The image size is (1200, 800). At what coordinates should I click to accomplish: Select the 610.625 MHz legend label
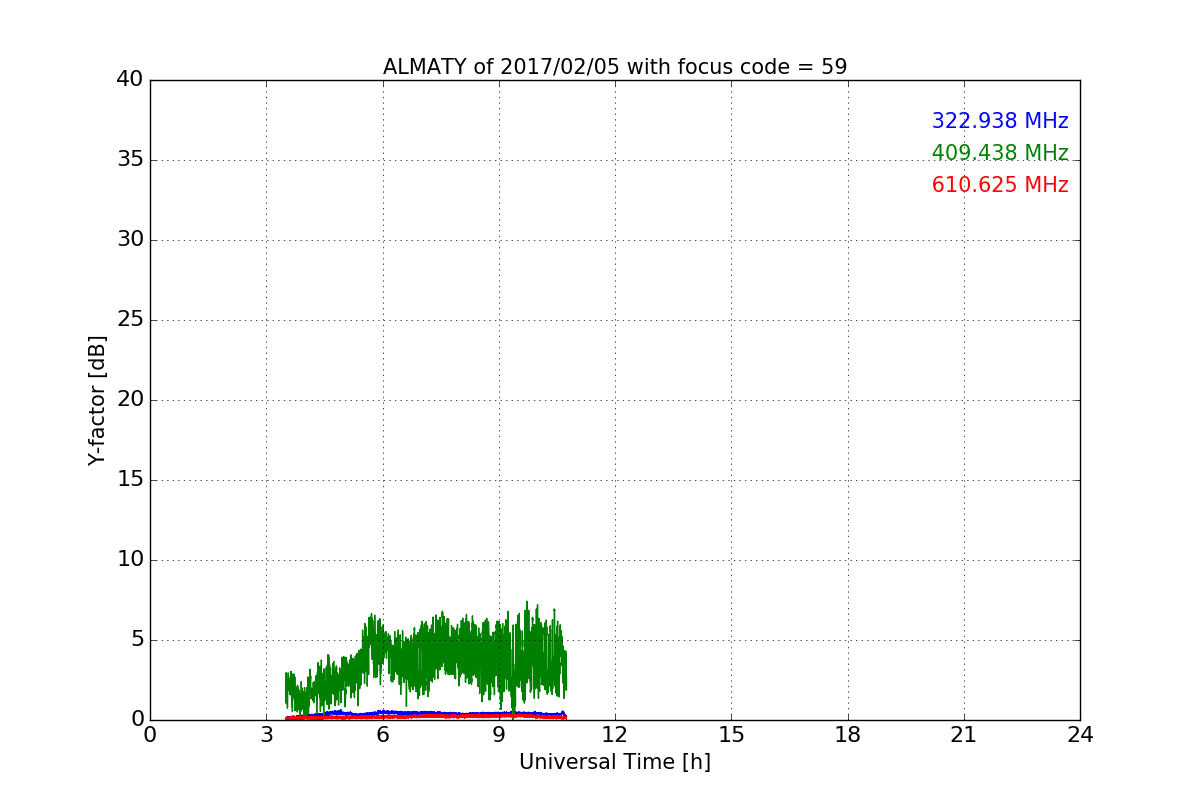(x=1000, y=185)
